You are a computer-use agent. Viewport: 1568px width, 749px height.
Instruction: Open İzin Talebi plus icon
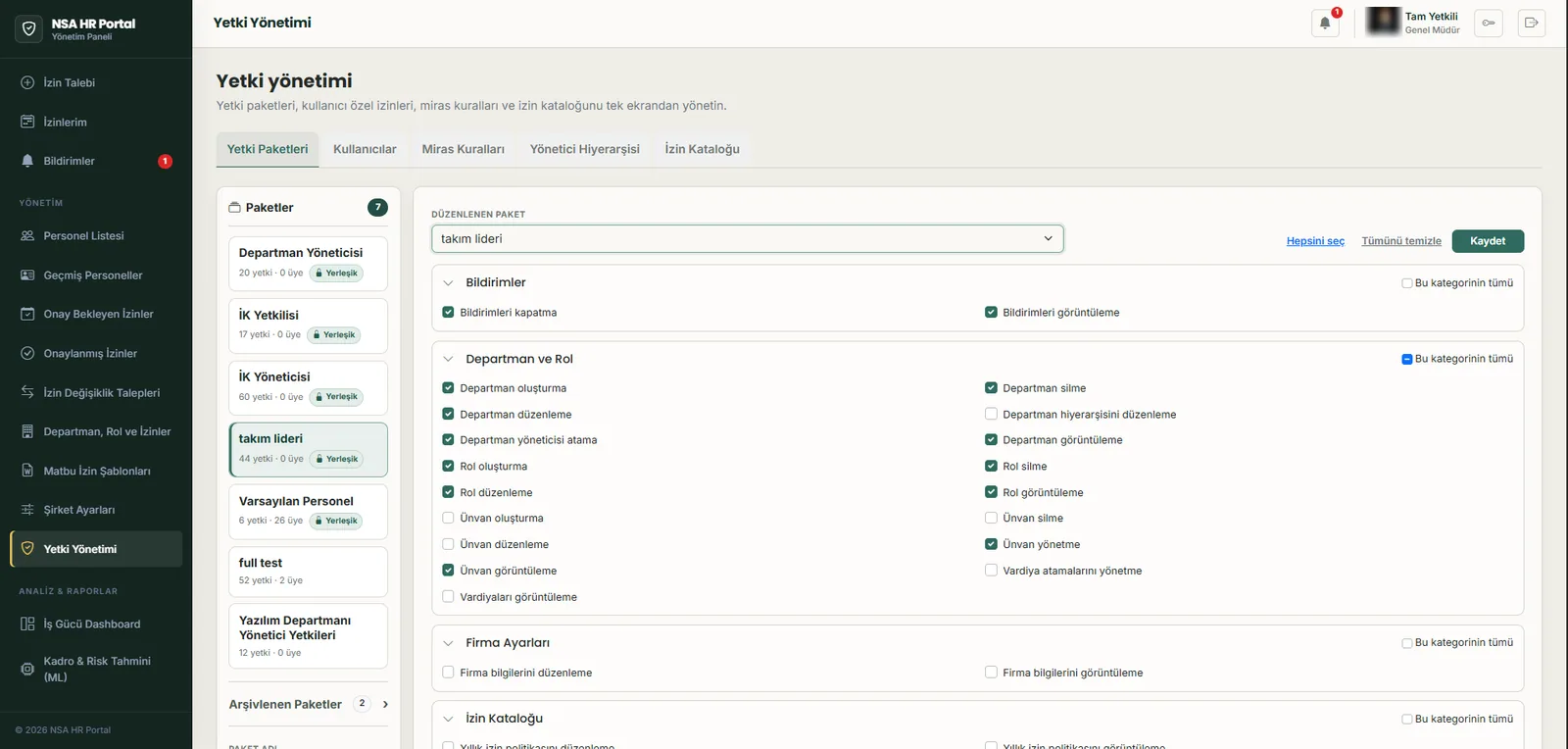pyautogui.click(x=27, y=82)
